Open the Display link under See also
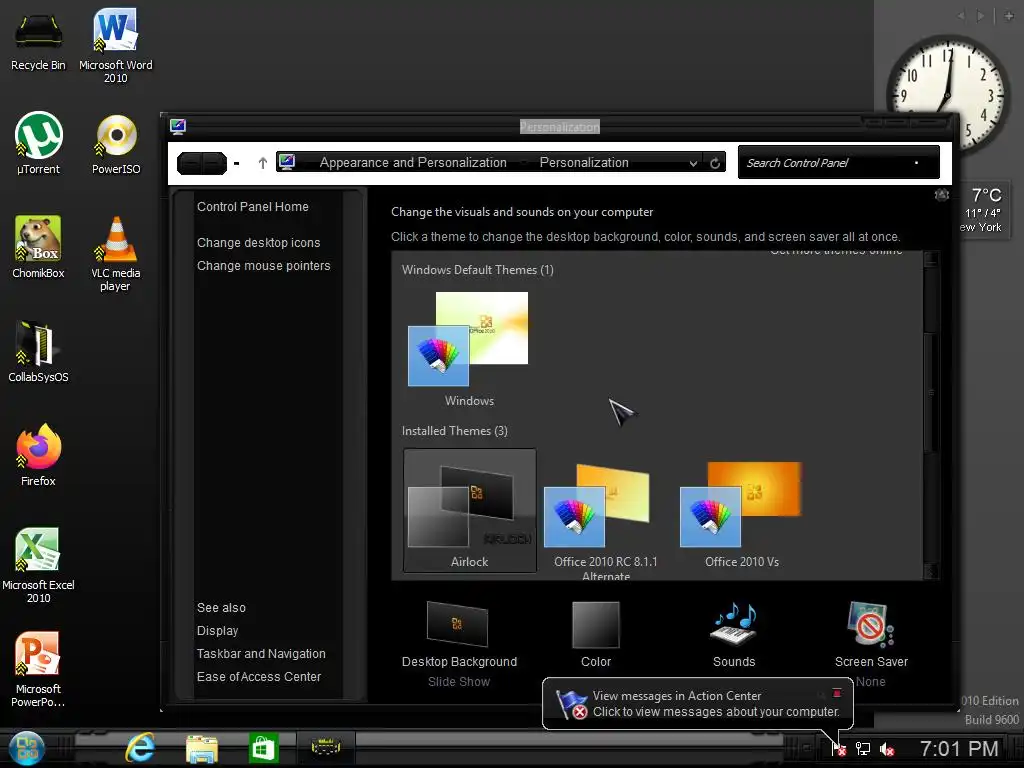The height and width of the screenshot is (768, 1024). pyautogui.click(x=217, y=631)
